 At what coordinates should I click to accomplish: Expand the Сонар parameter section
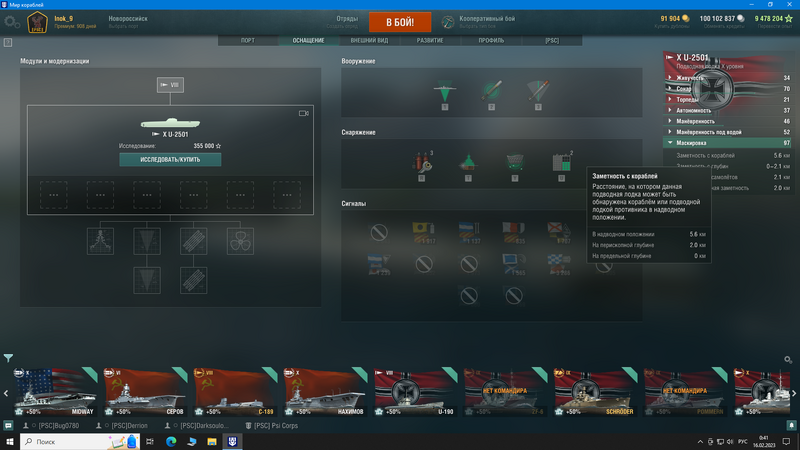(x=727, y=89)
